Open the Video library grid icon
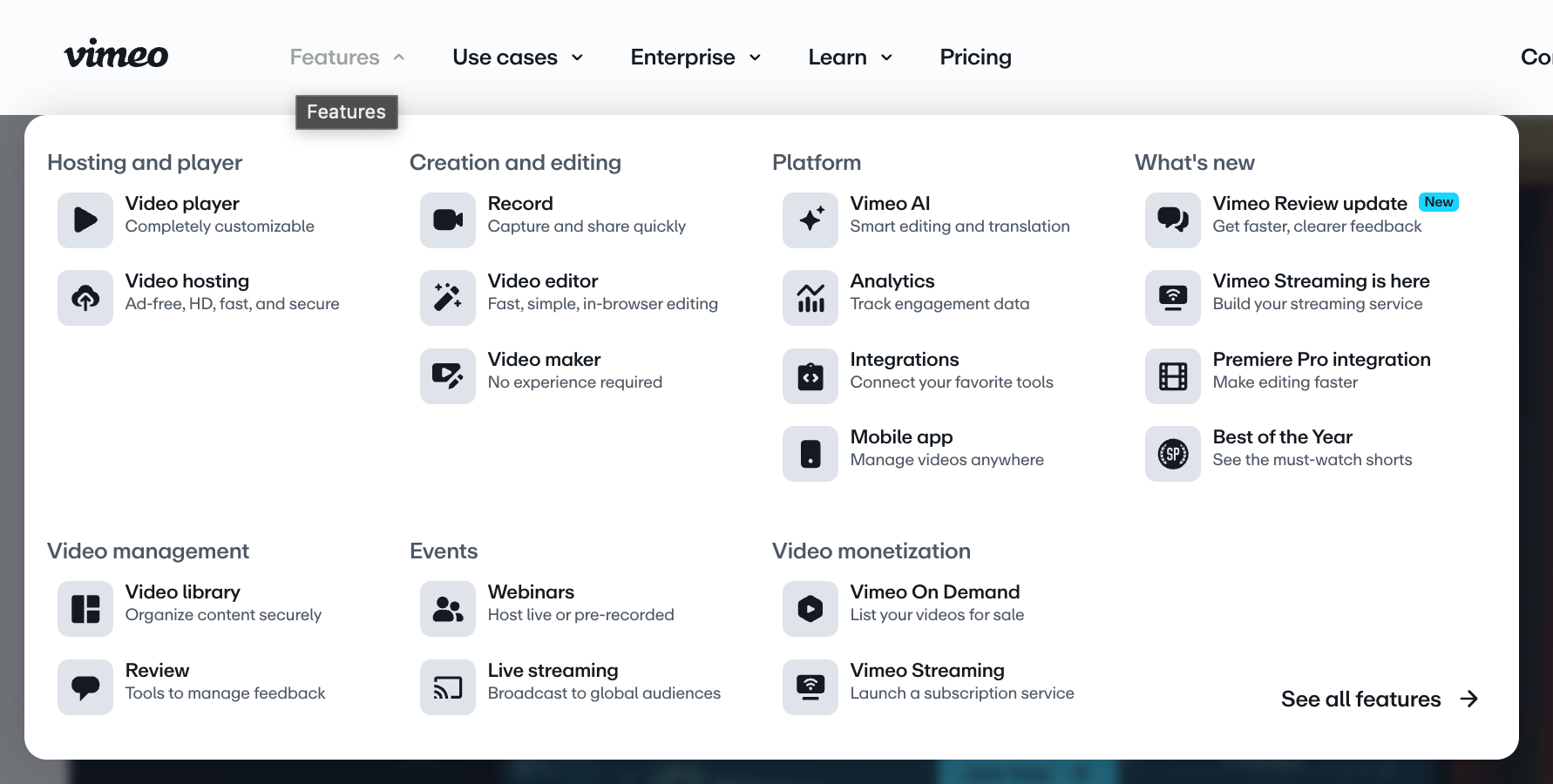Screen dimensions: 1553x784 coord(85,609)
